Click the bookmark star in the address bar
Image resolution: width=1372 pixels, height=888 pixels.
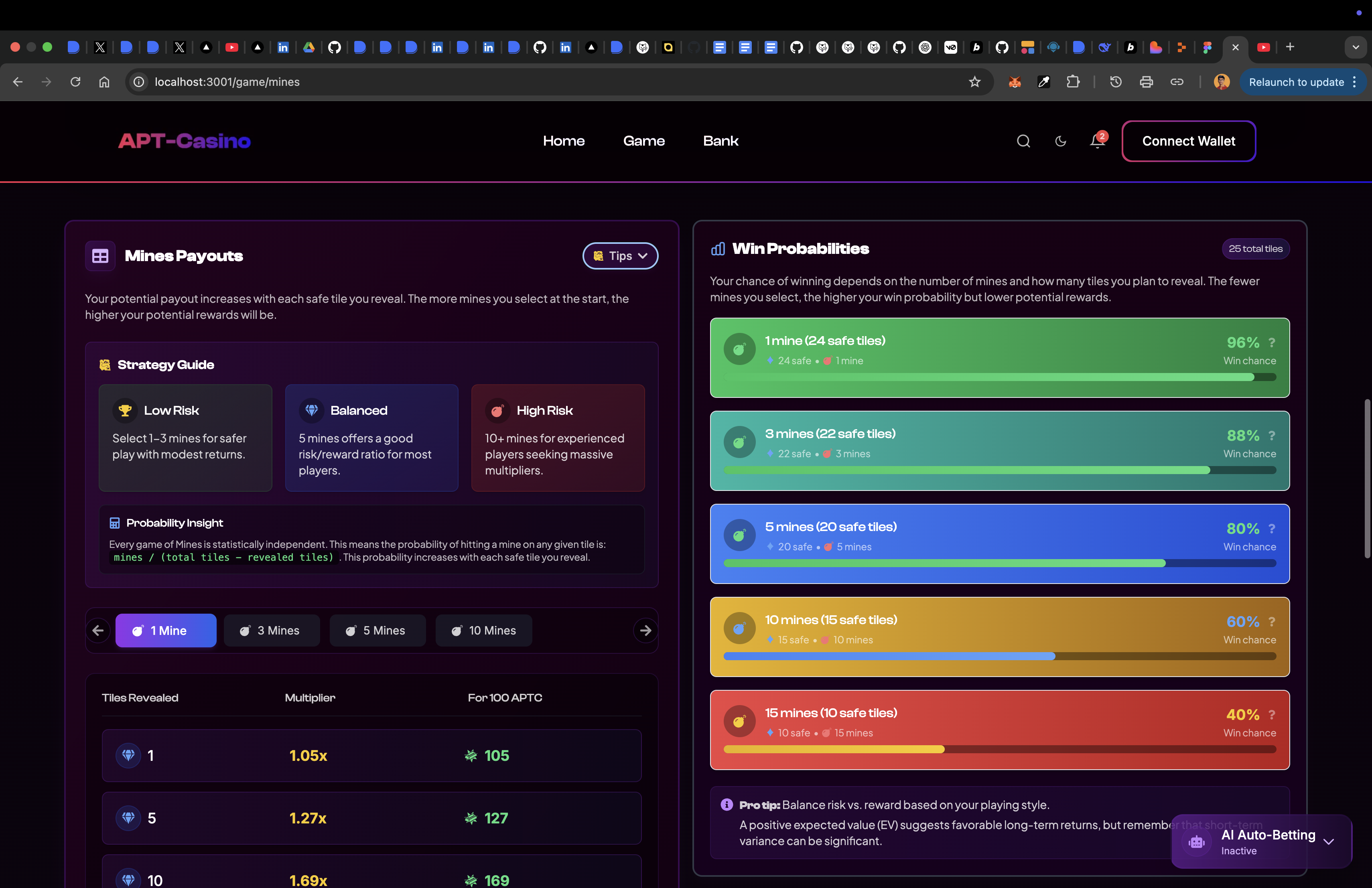pos(974,82)
